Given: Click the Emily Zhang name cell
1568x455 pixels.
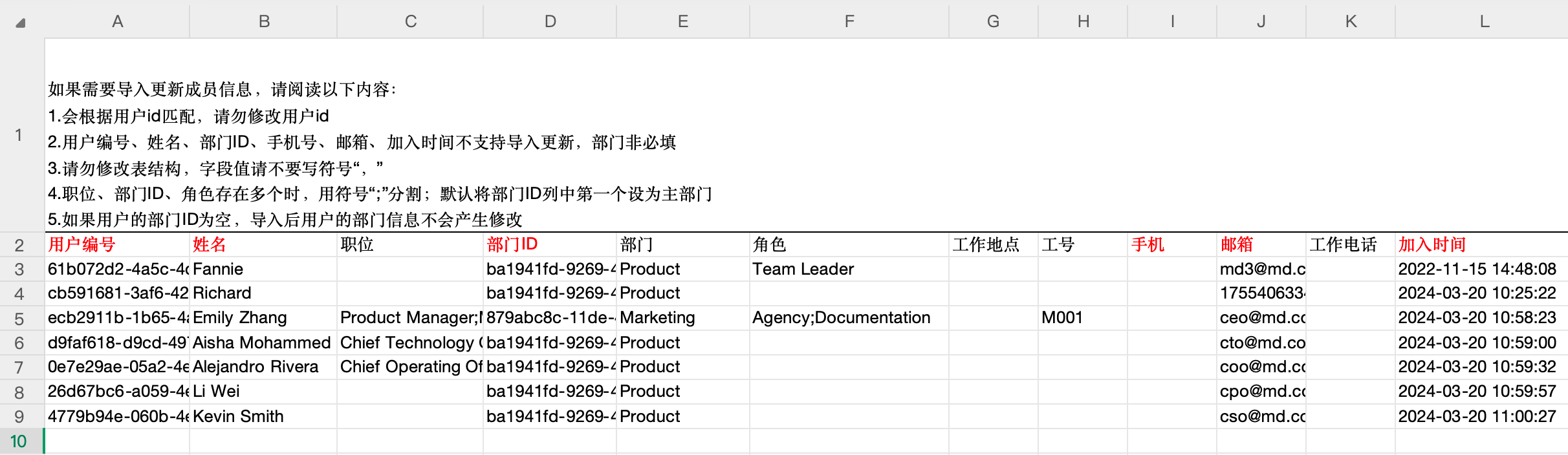Looking at the screenshot, I should coord(263,318).
